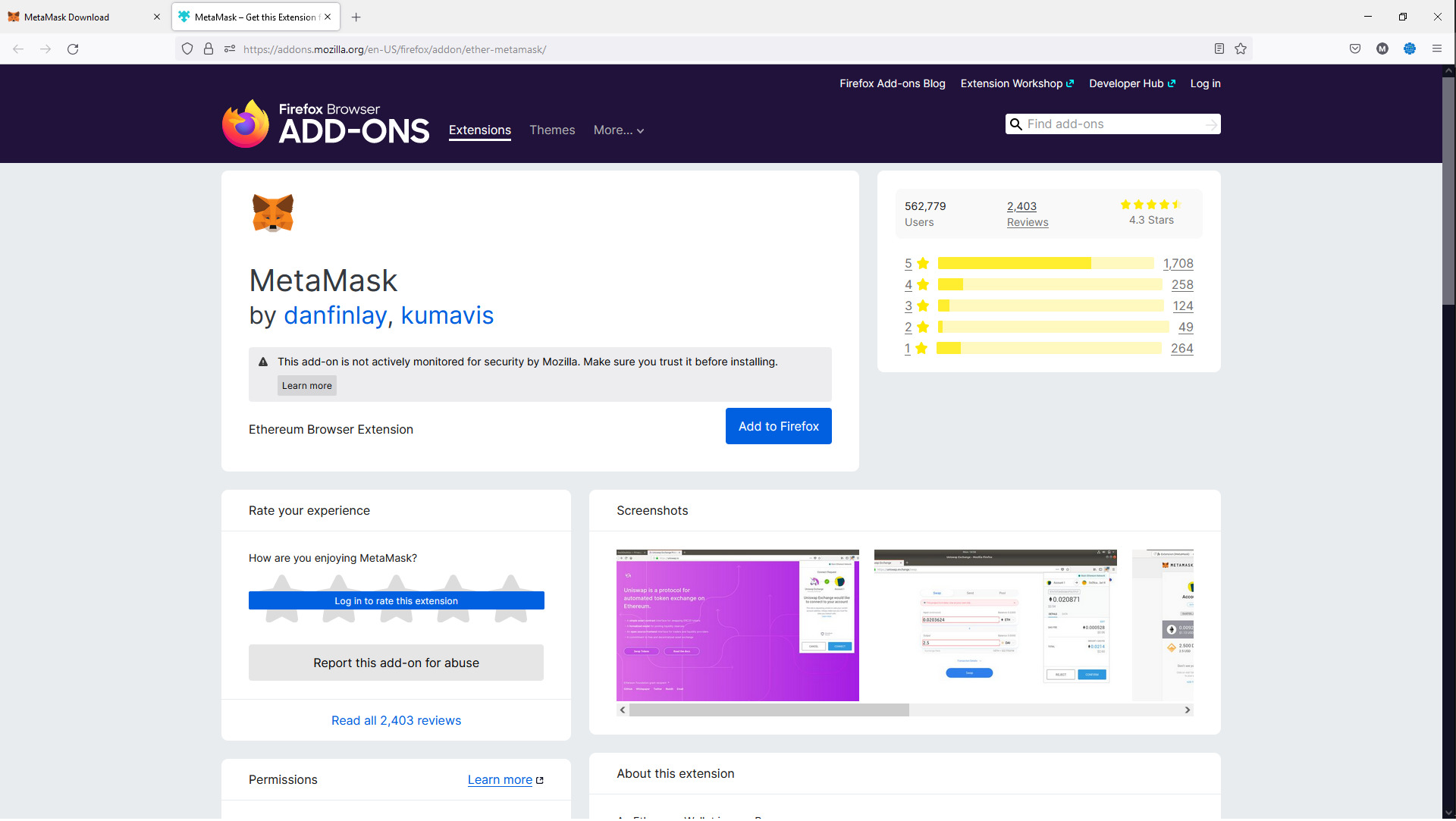Click the search magnifier icon
1456x821 pixels.
pos(1016,124)
